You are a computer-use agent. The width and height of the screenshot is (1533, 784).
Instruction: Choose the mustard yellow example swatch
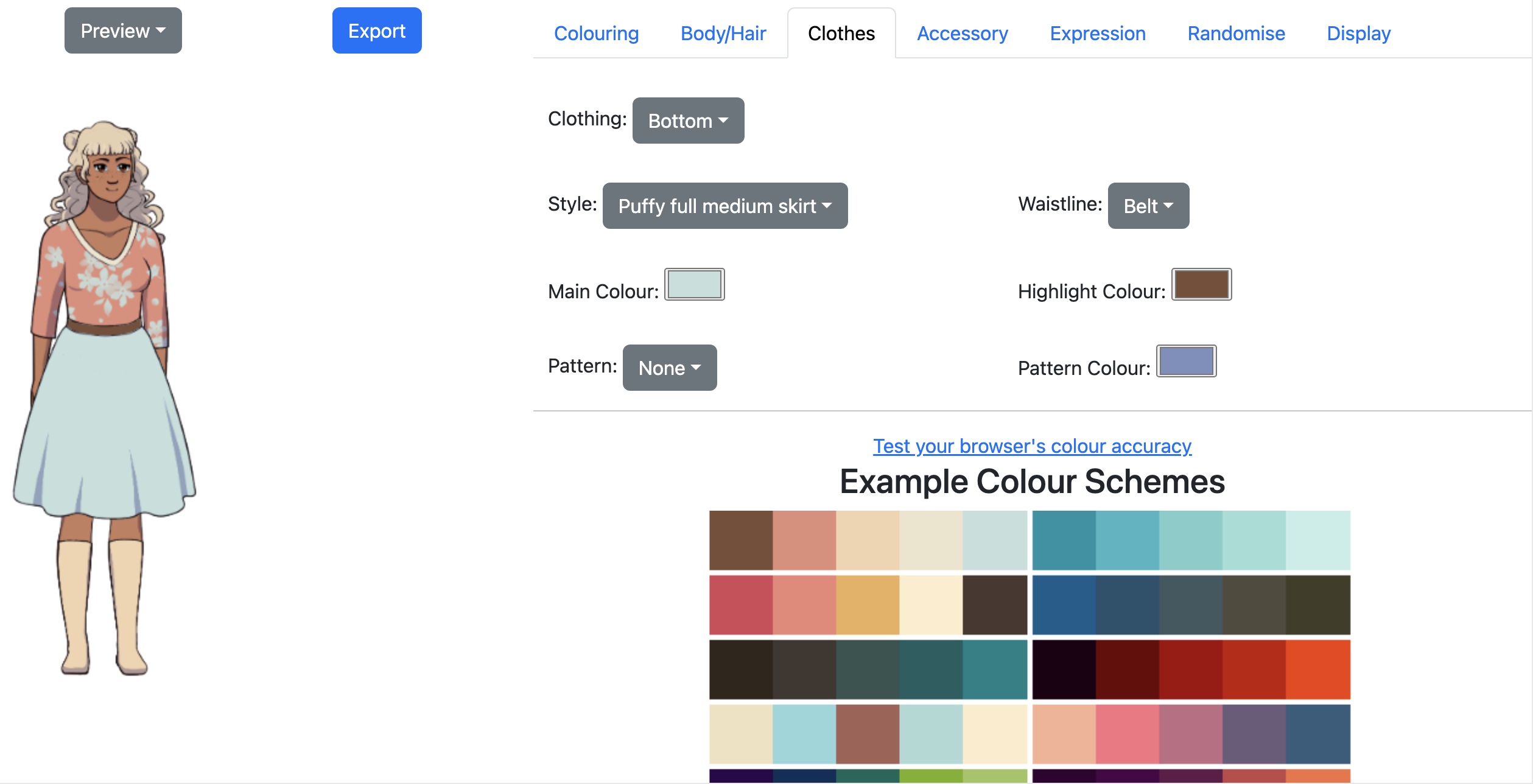(x=868, y=604)
